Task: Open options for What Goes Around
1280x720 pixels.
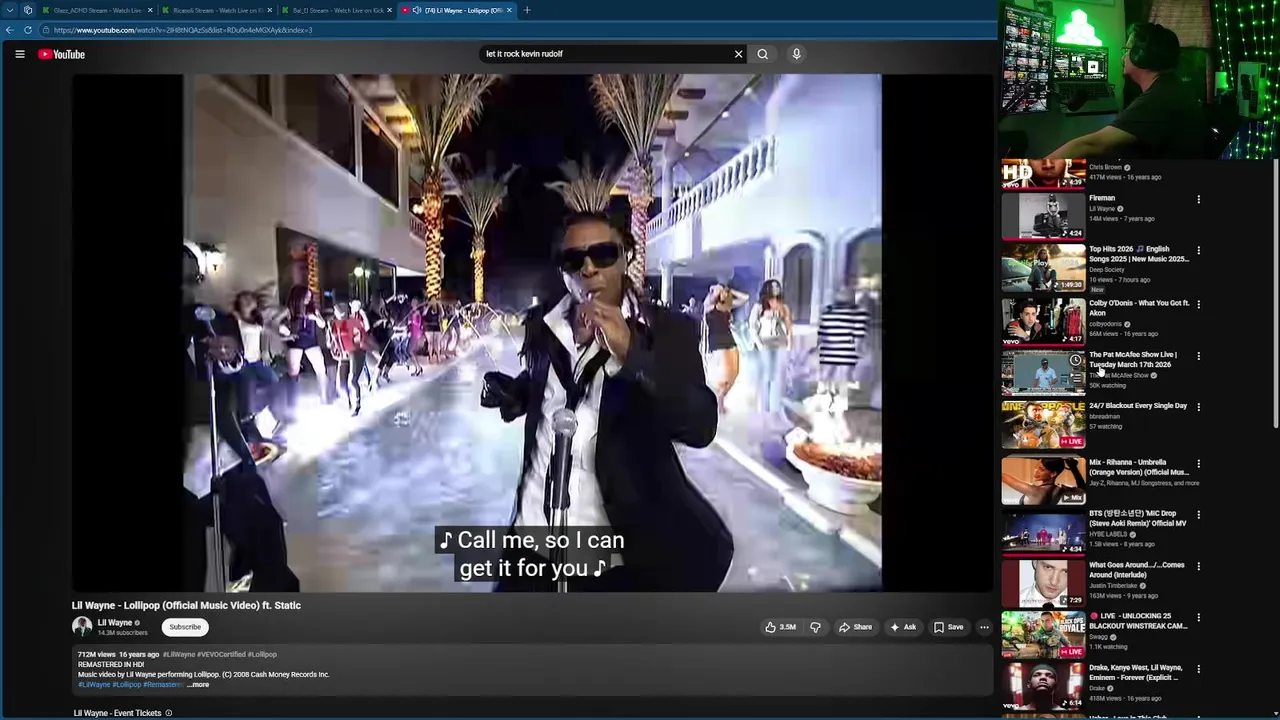Action: pos(1198,566)
